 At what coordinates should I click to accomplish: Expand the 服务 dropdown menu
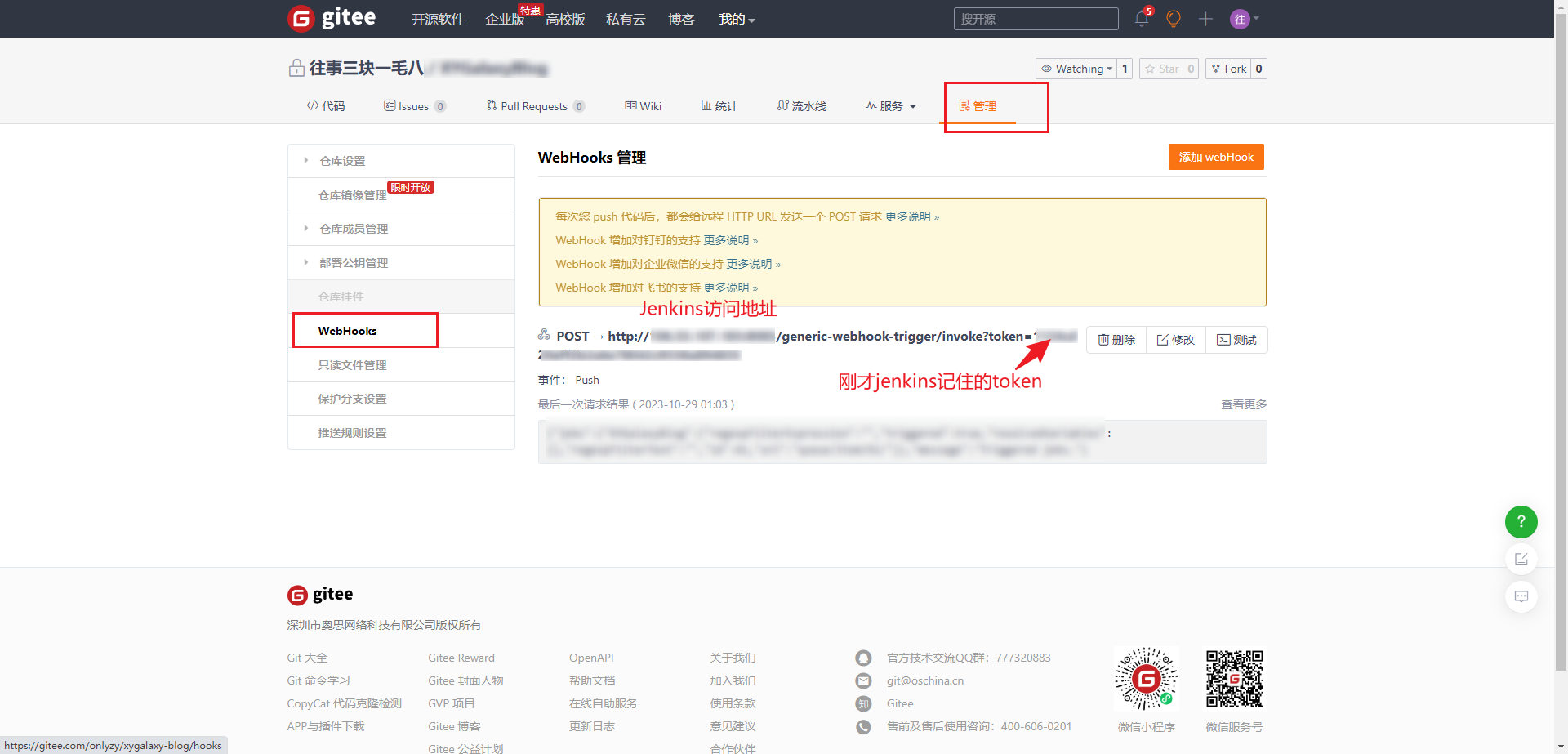[891, 106]
